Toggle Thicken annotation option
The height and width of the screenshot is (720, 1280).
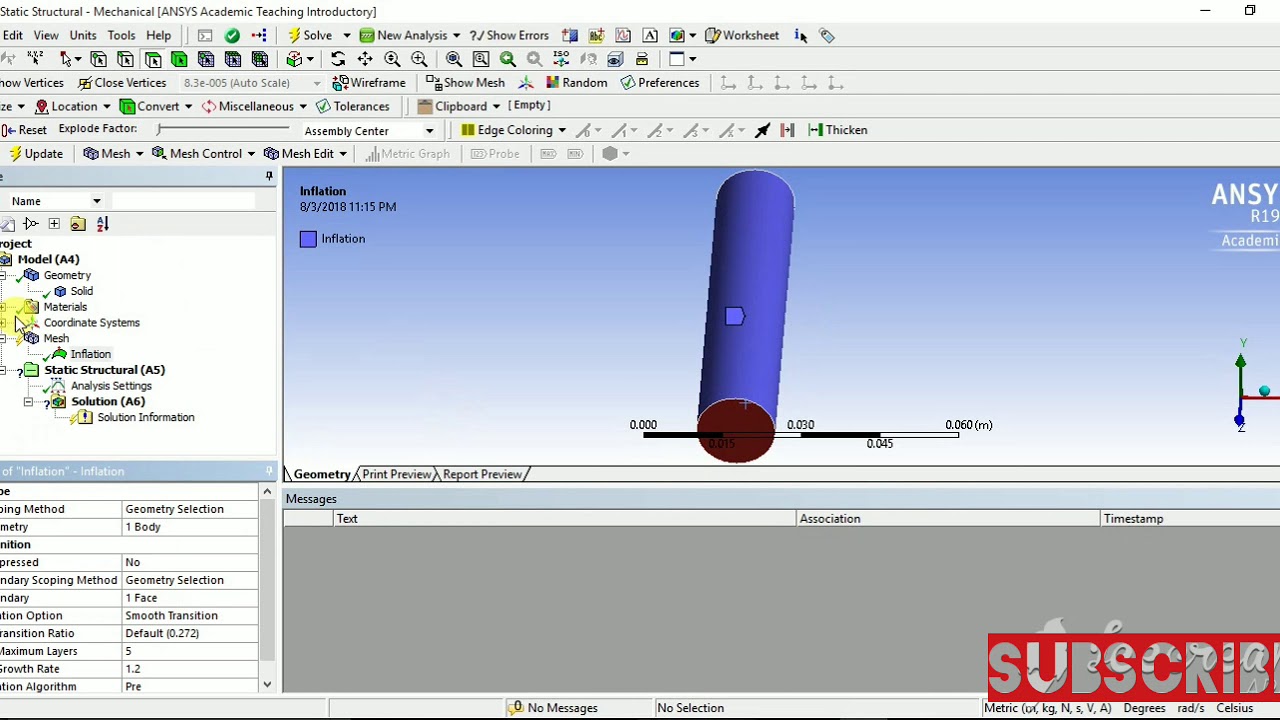837,130
